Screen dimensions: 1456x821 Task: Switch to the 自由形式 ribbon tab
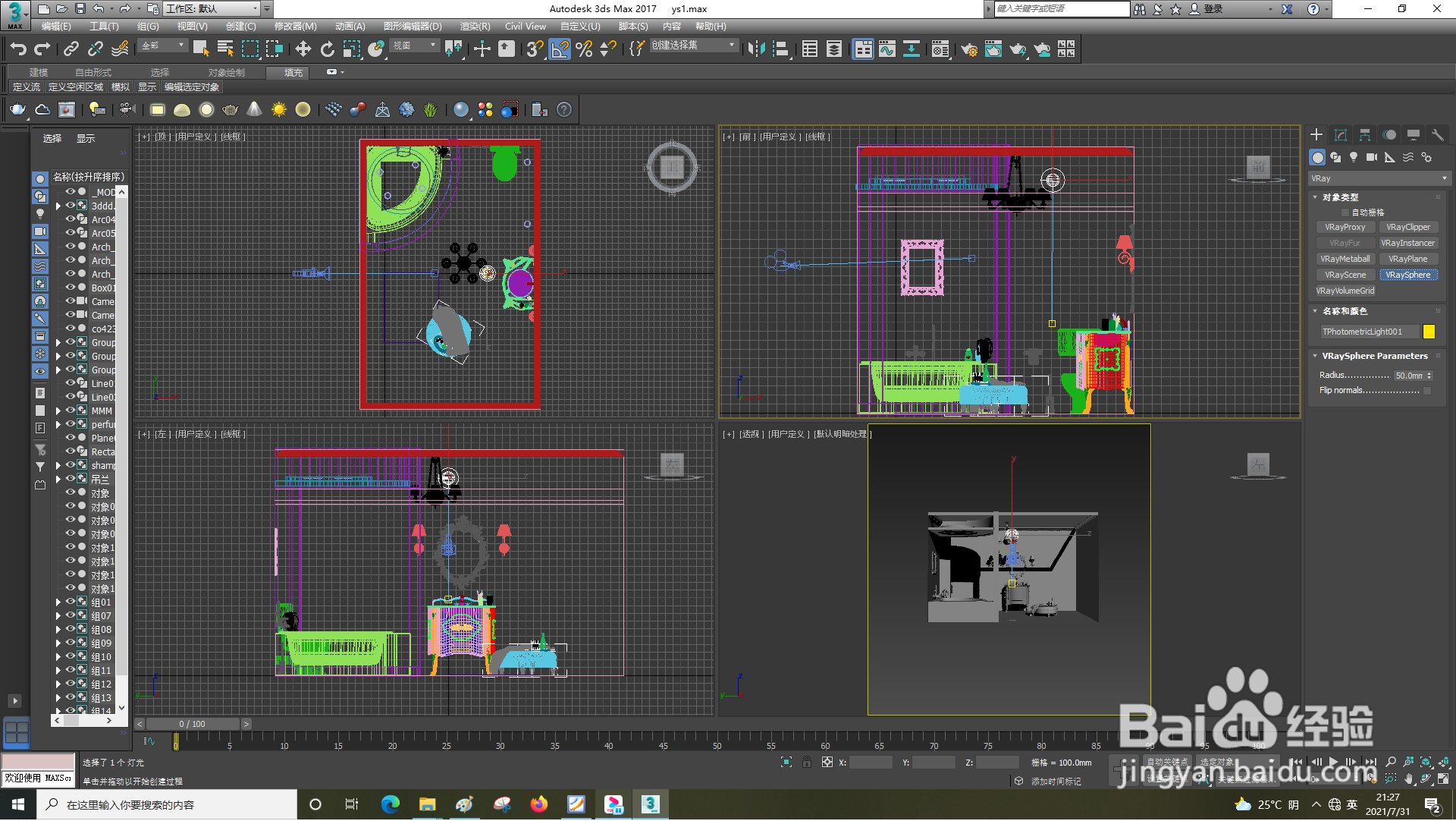(93, 73)
